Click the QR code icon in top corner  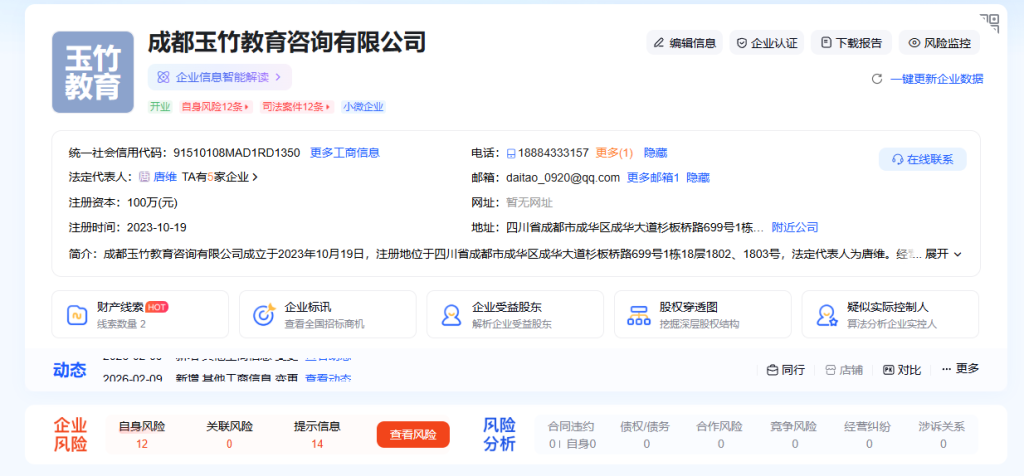(x=989, y=22)
